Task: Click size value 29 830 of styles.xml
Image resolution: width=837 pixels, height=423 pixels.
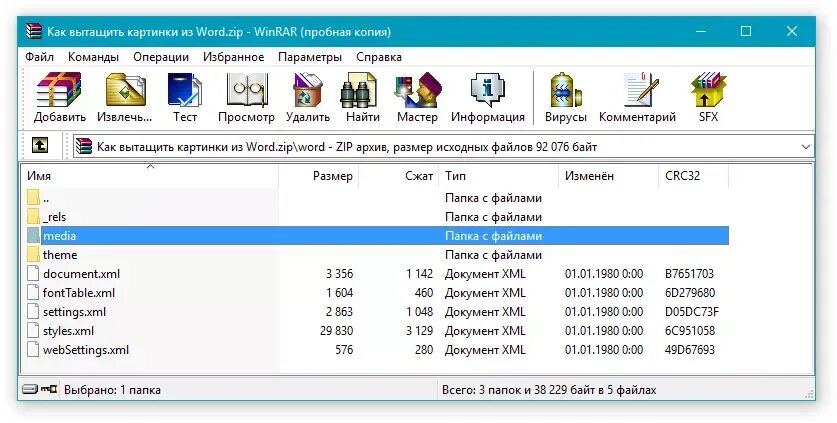Action: click(x=336, y=331)
